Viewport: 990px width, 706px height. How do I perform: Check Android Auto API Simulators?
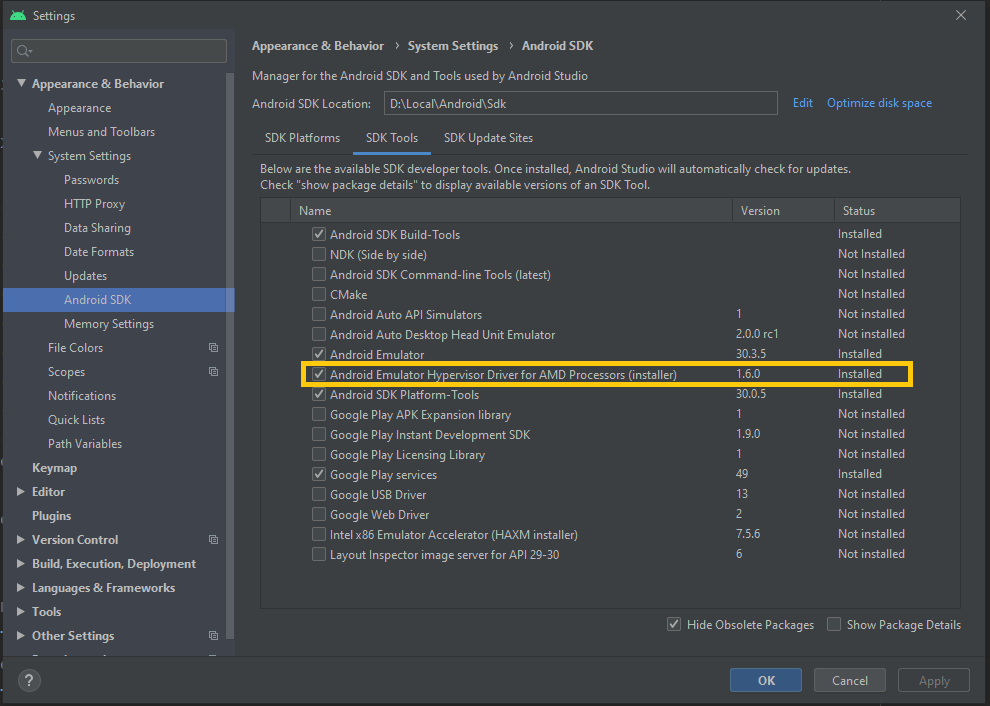tap(319, 314)
